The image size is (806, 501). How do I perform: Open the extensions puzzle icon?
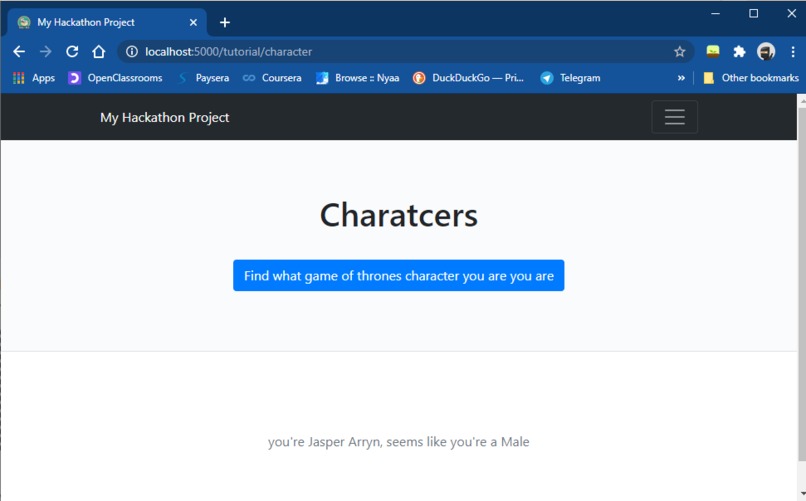(x=739, y=51)
